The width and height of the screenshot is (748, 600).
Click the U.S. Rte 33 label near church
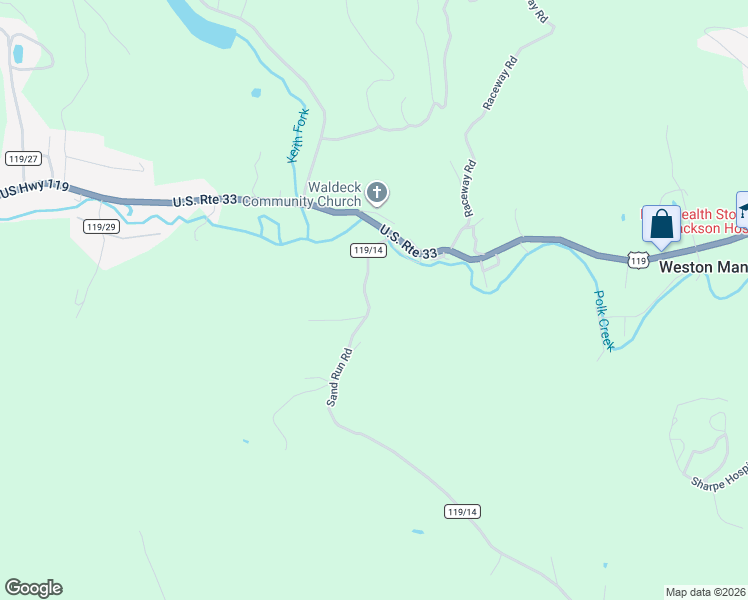pos(205,200)
